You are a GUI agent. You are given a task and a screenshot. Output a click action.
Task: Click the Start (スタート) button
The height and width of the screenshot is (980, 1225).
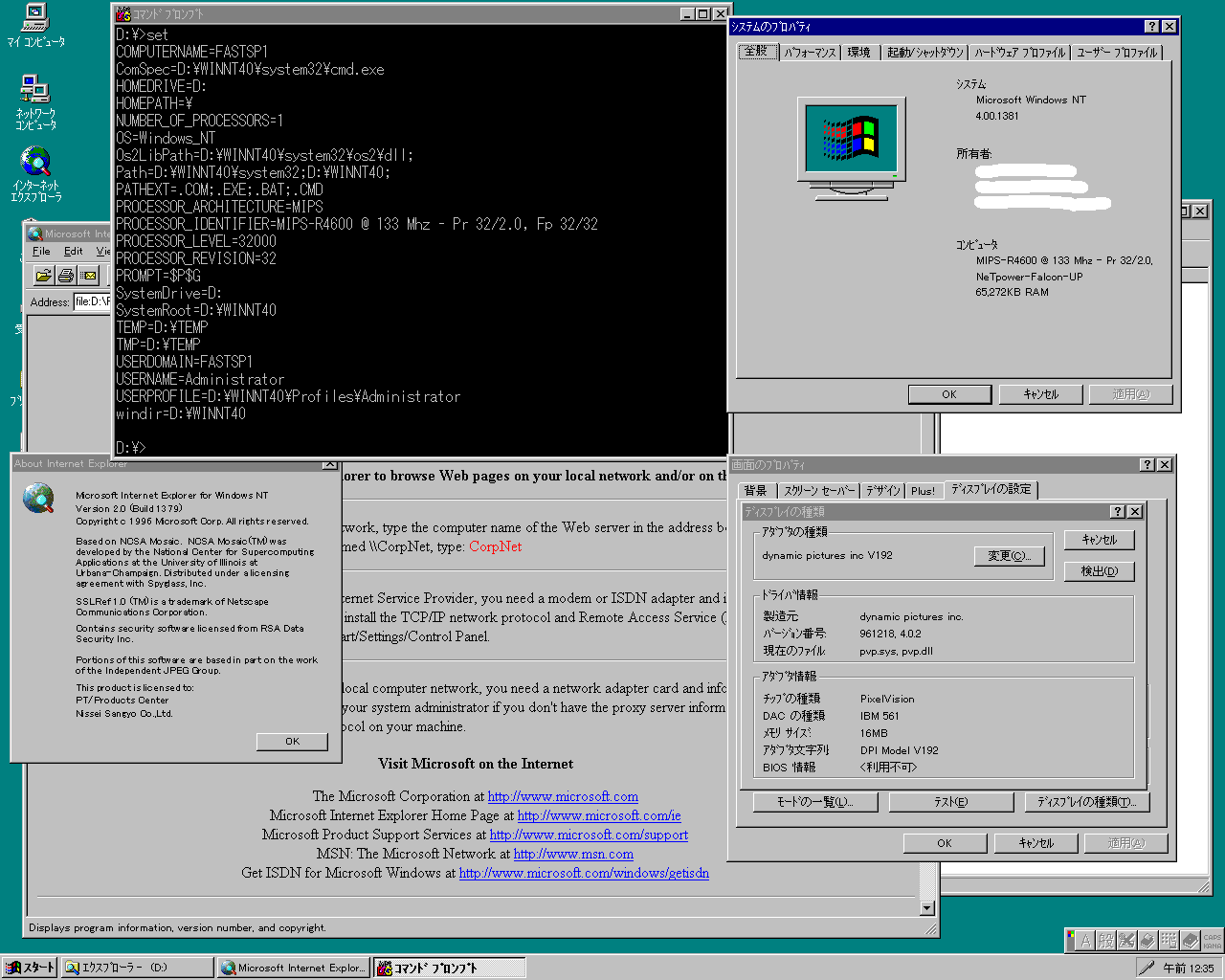[30, 968]
